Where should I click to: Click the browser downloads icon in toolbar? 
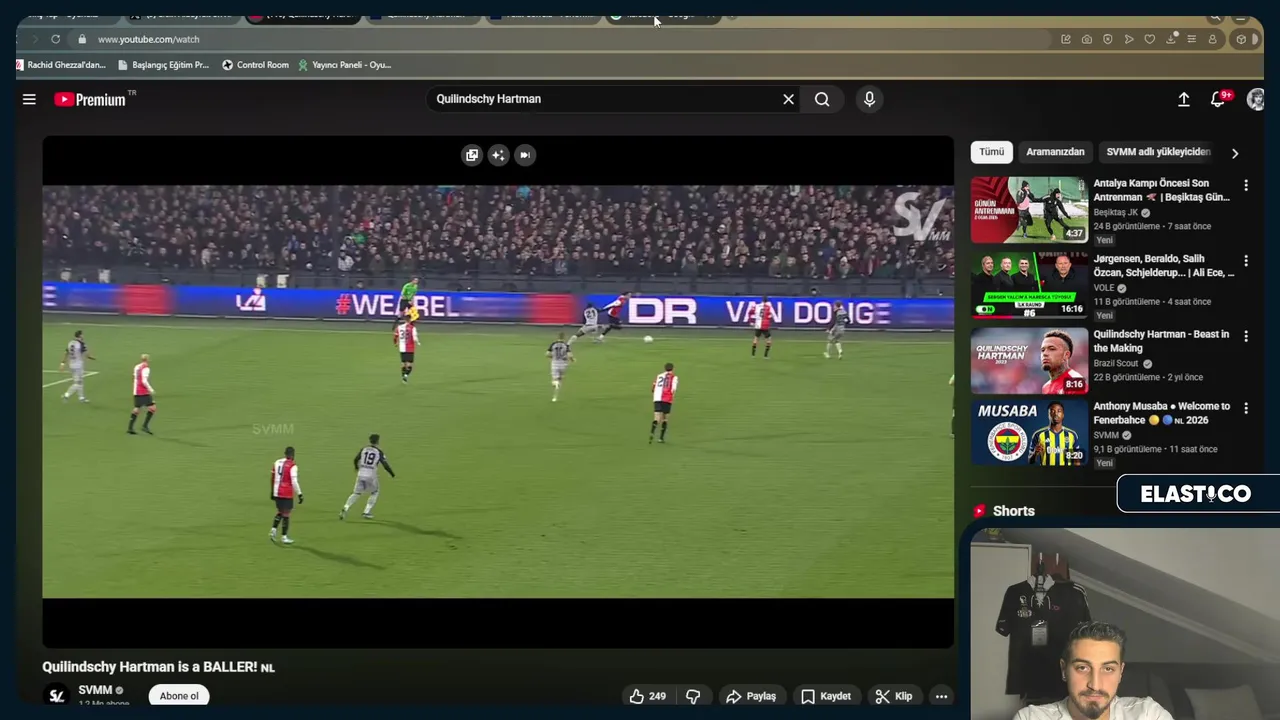[1171, 39]
